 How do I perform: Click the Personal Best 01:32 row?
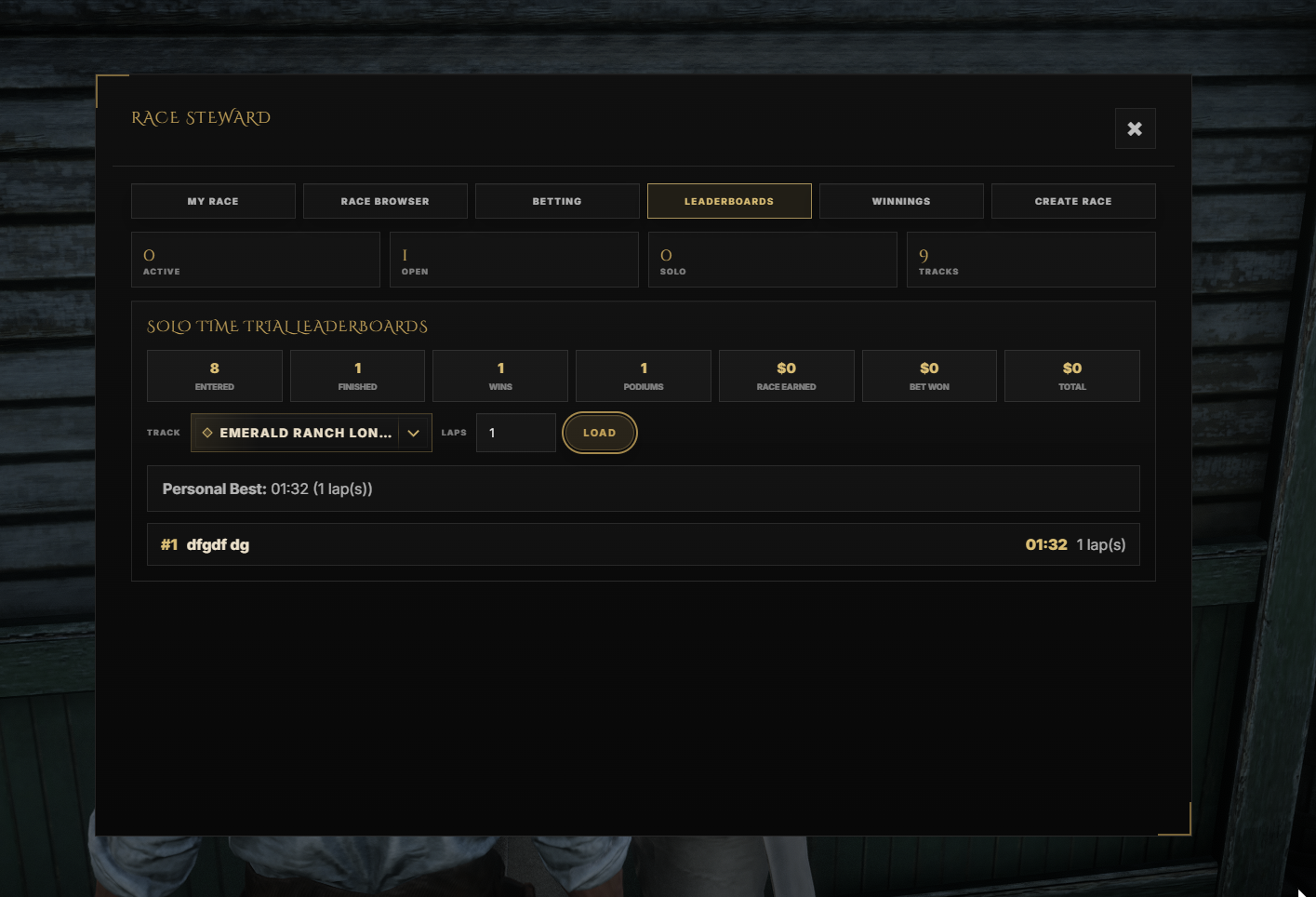coord(644,489)
